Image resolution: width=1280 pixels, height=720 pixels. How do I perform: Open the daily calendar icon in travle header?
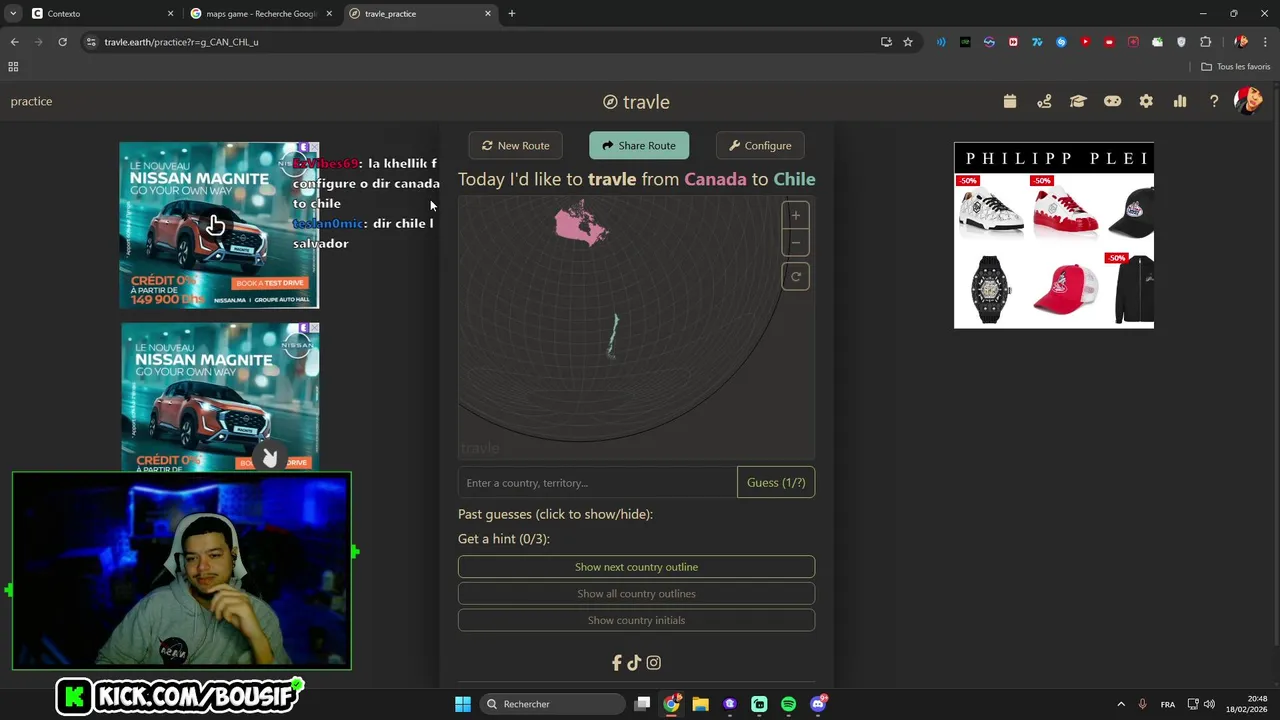(x=1010, y=101)
